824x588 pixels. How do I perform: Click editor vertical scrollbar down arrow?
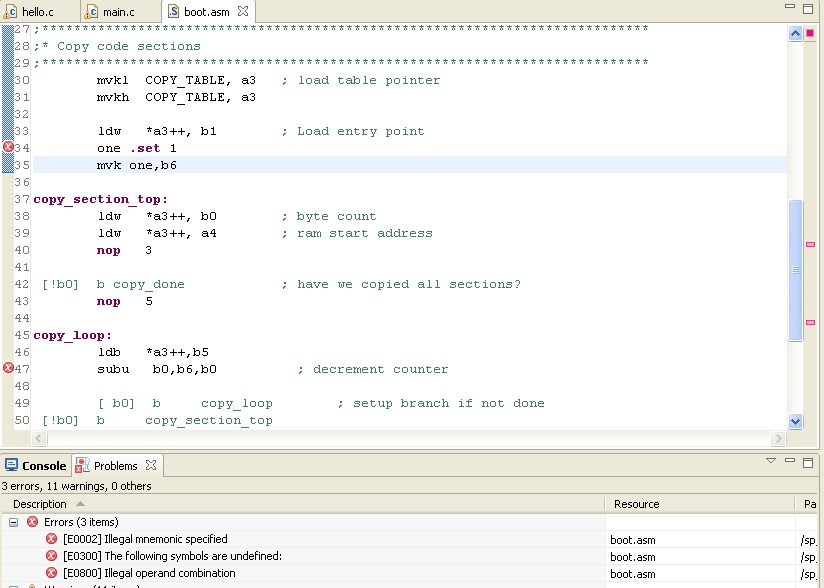795,421
